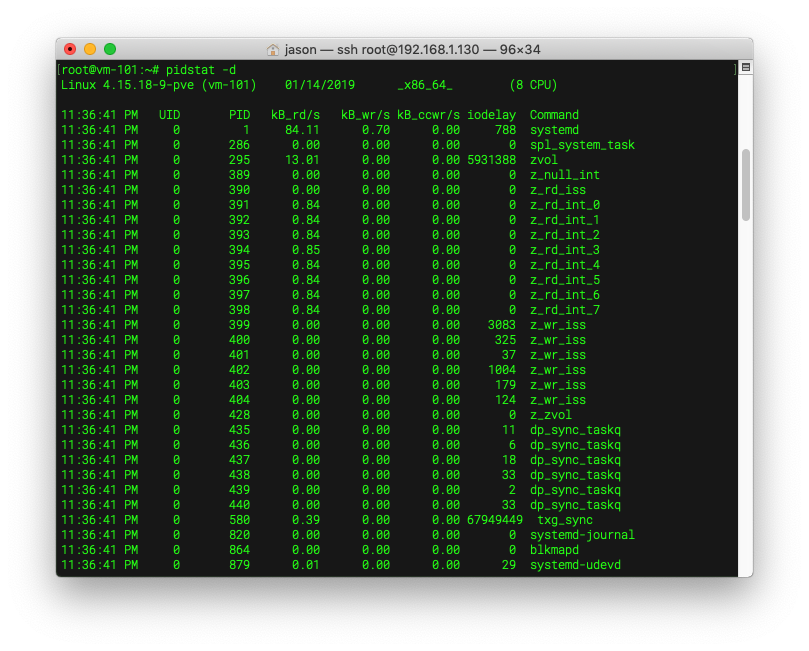Click the 'Command' column header
Image resolution: width=809 pixels, height=651 pixels.
click(554, 115)
